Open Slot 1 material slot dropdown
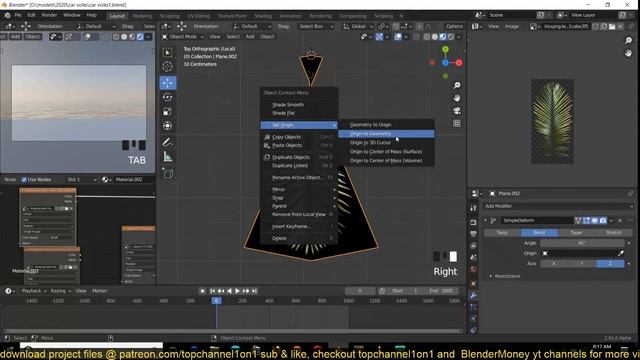 tap(82, 180)
